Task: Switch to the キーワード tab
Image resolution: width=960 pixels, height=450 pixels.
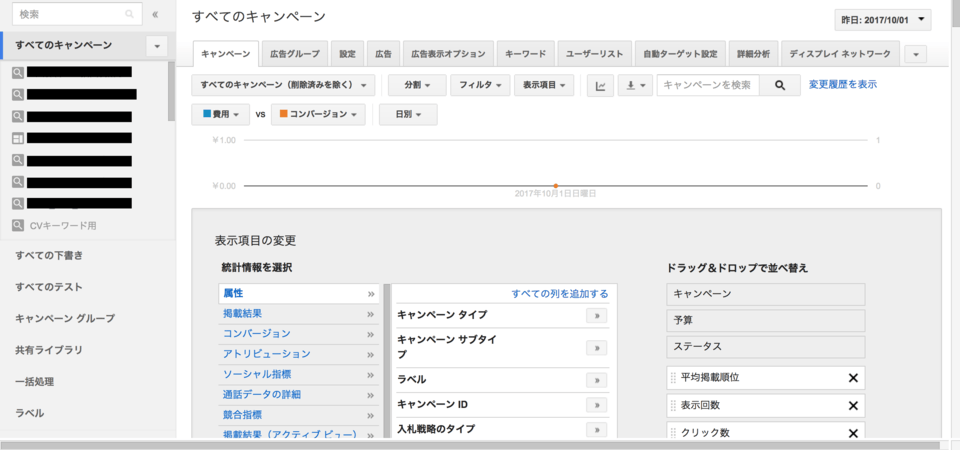Action: [525, 53]
